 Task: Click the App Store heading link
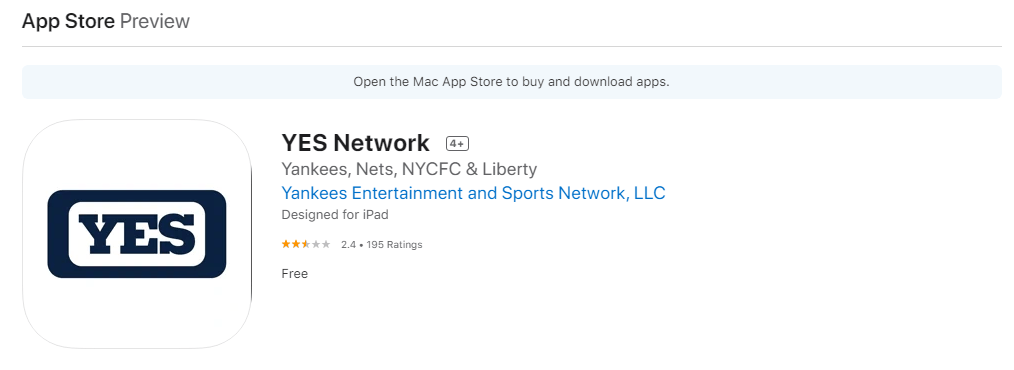click(x=68, y=21)
